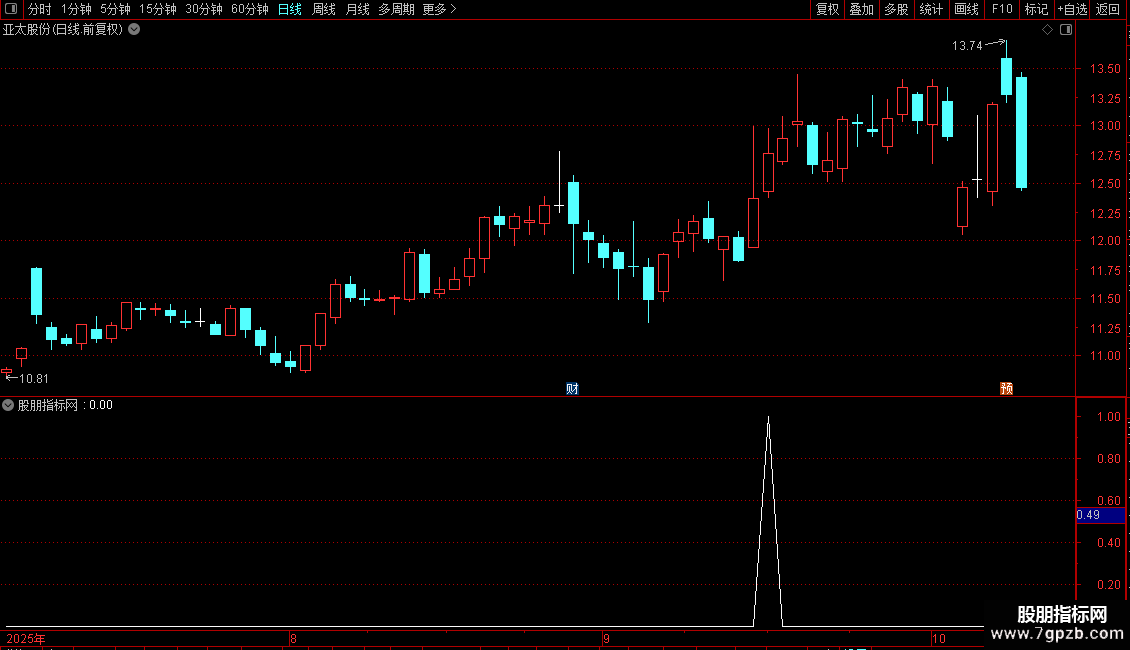Click the 亚太股份(日线.前复权) title text
1130x650 pixels.
(63, 30)
